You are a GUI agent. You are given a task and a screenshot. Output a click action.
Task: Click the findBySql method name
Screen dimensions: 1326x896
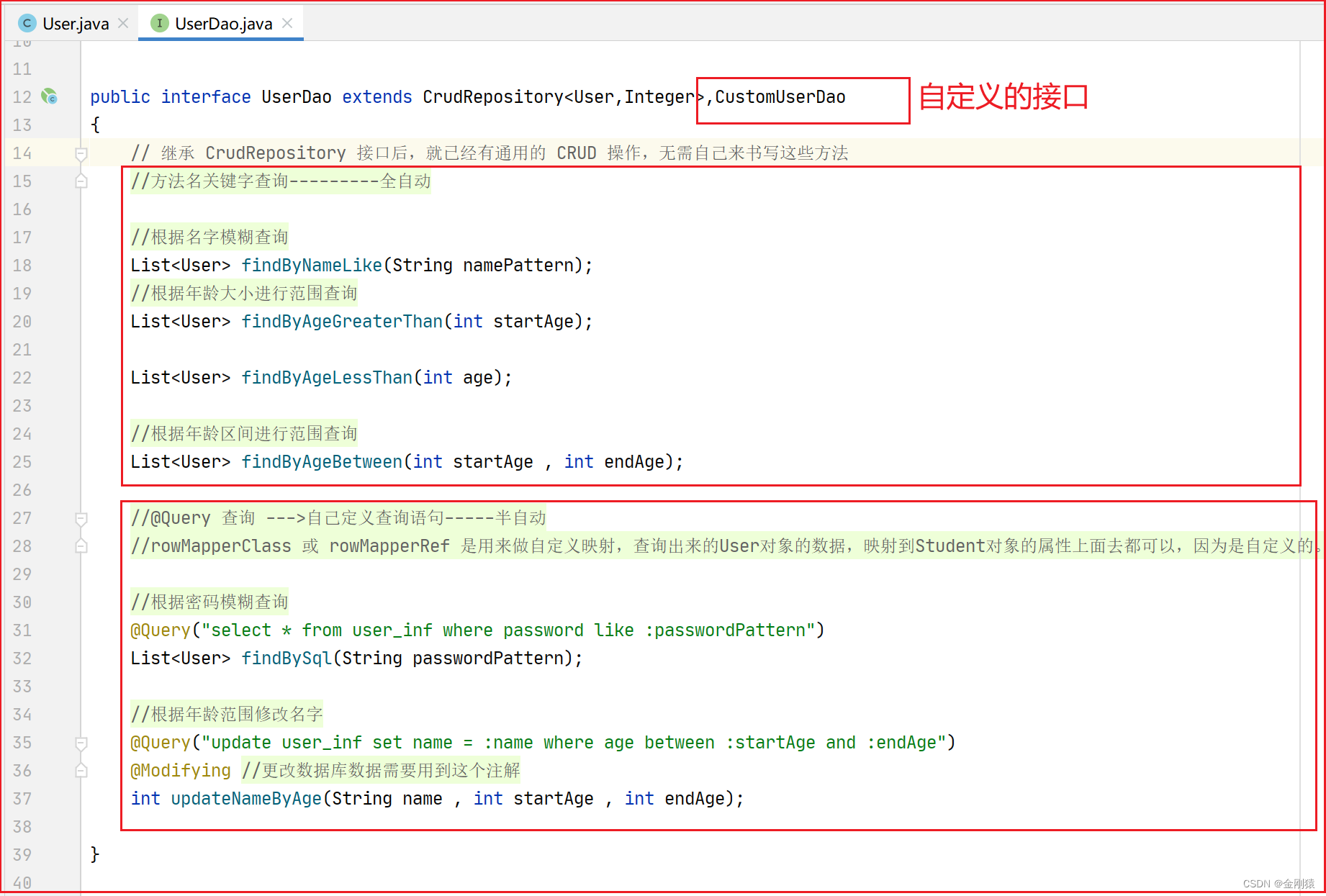pyautogui.click(x=287, y=659)
